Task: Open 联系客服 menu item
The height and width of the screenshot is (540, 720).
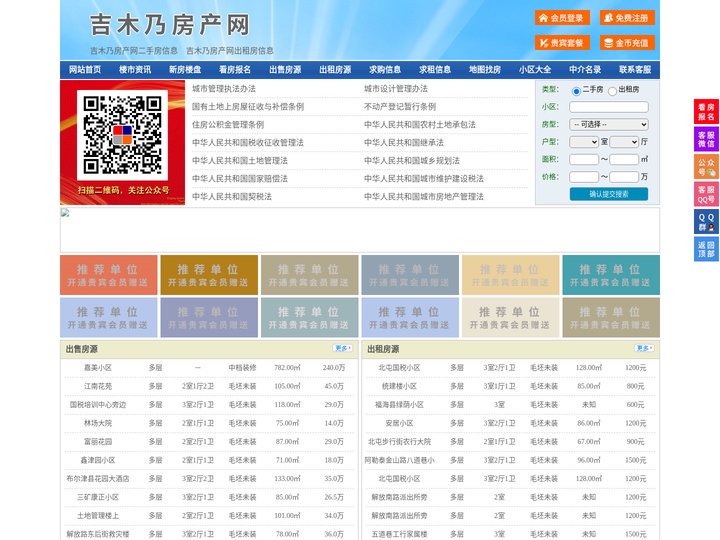Action: [x=635, y=70]
